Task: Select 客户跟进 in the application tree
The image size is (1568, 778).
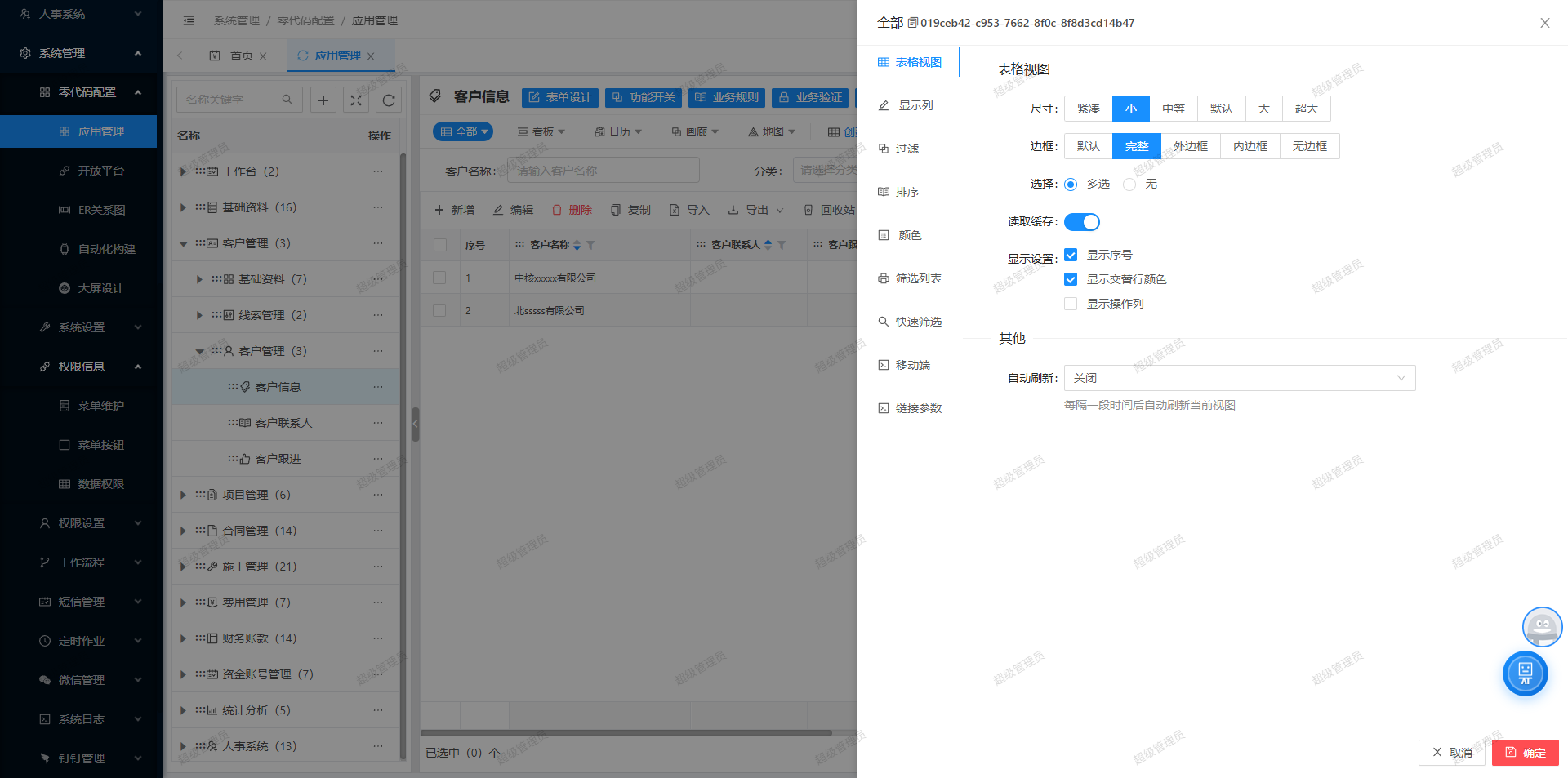Action: tap(278, 459)
